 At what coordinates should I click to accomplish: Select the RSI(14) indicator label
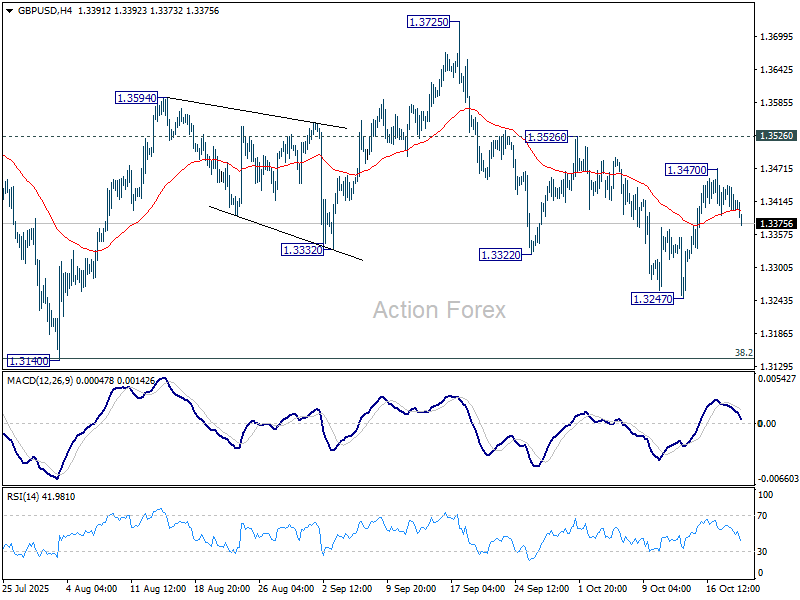24,496
